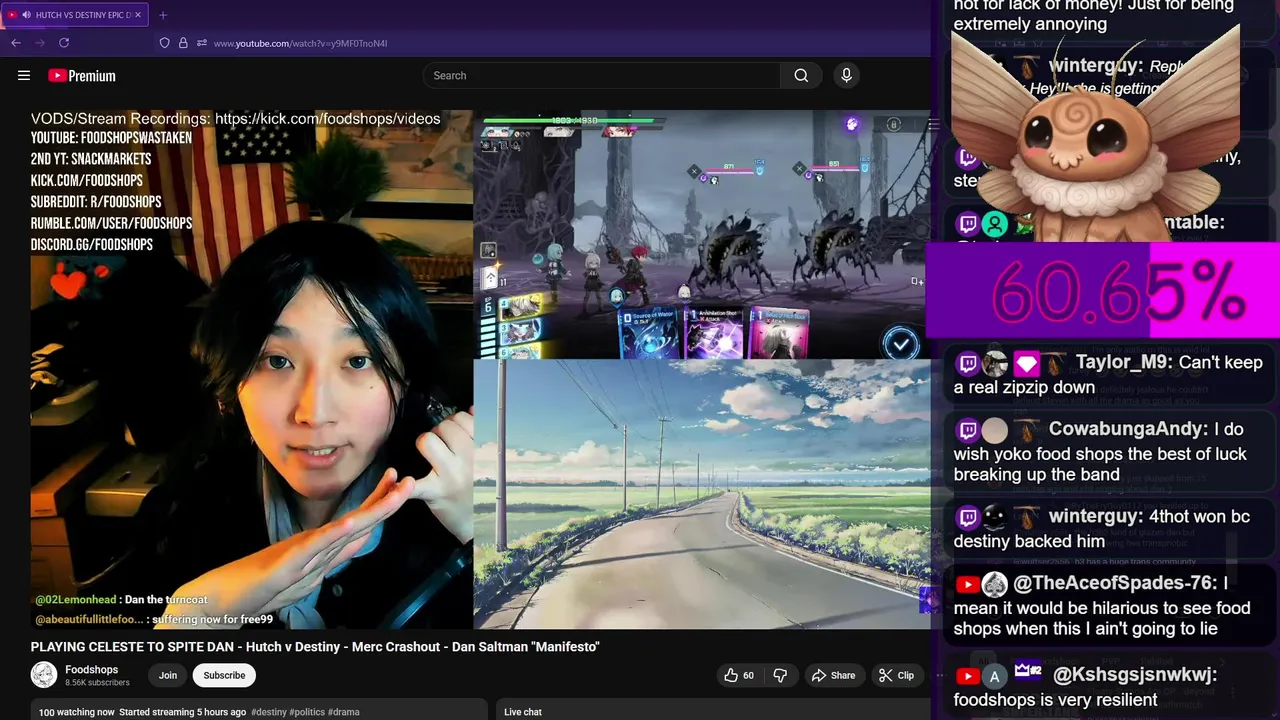Open the YouTube hamburger guide menu
The width and height of the screenshot is (1280, 720).
[24, 75]
